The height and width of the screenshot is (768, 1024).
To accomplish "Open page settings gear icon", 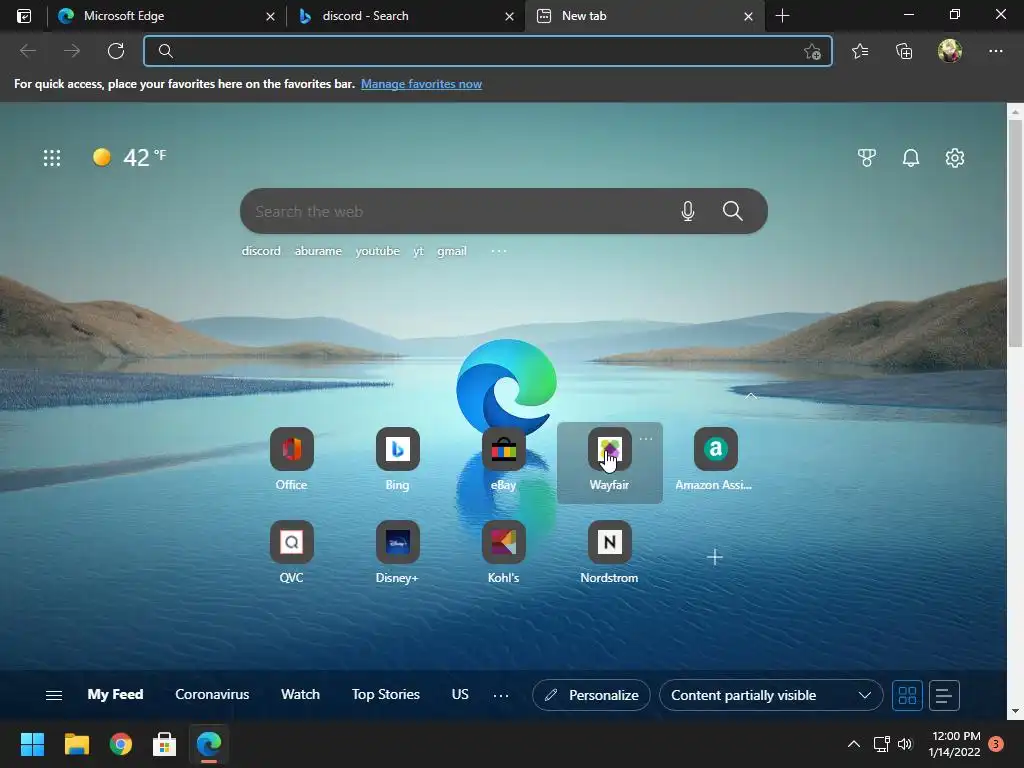I will pos(955,157).
